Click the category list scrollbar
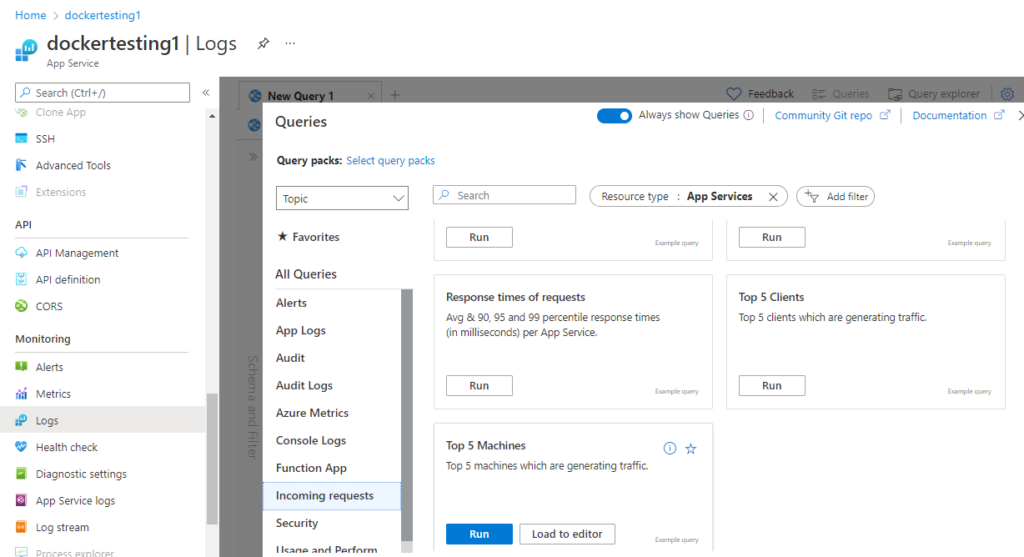The image size is (1024, 557). (407, 415)
